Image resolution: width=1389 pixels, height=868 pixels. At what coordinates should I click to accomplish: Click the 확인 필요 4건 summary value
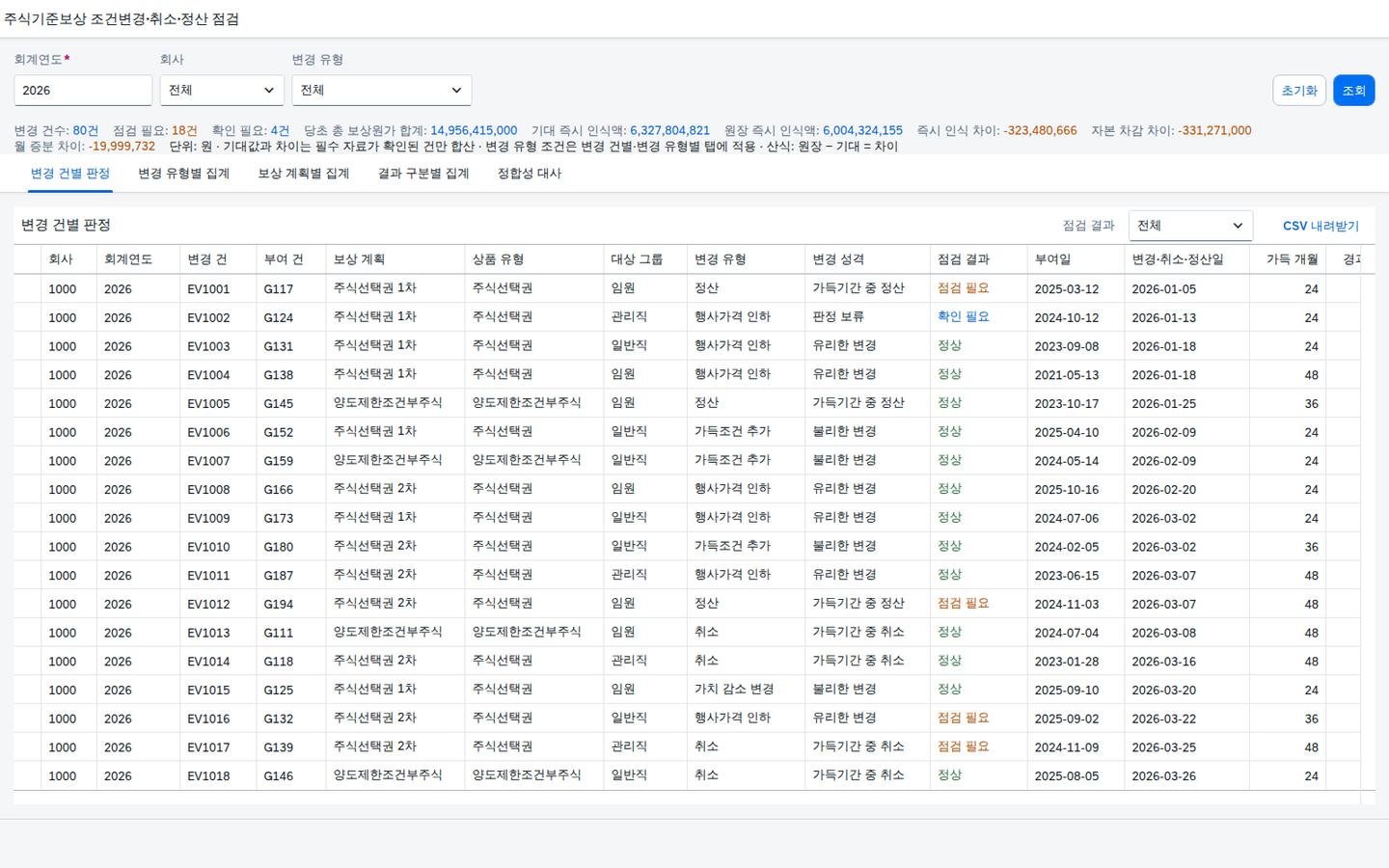click(280, 130)
